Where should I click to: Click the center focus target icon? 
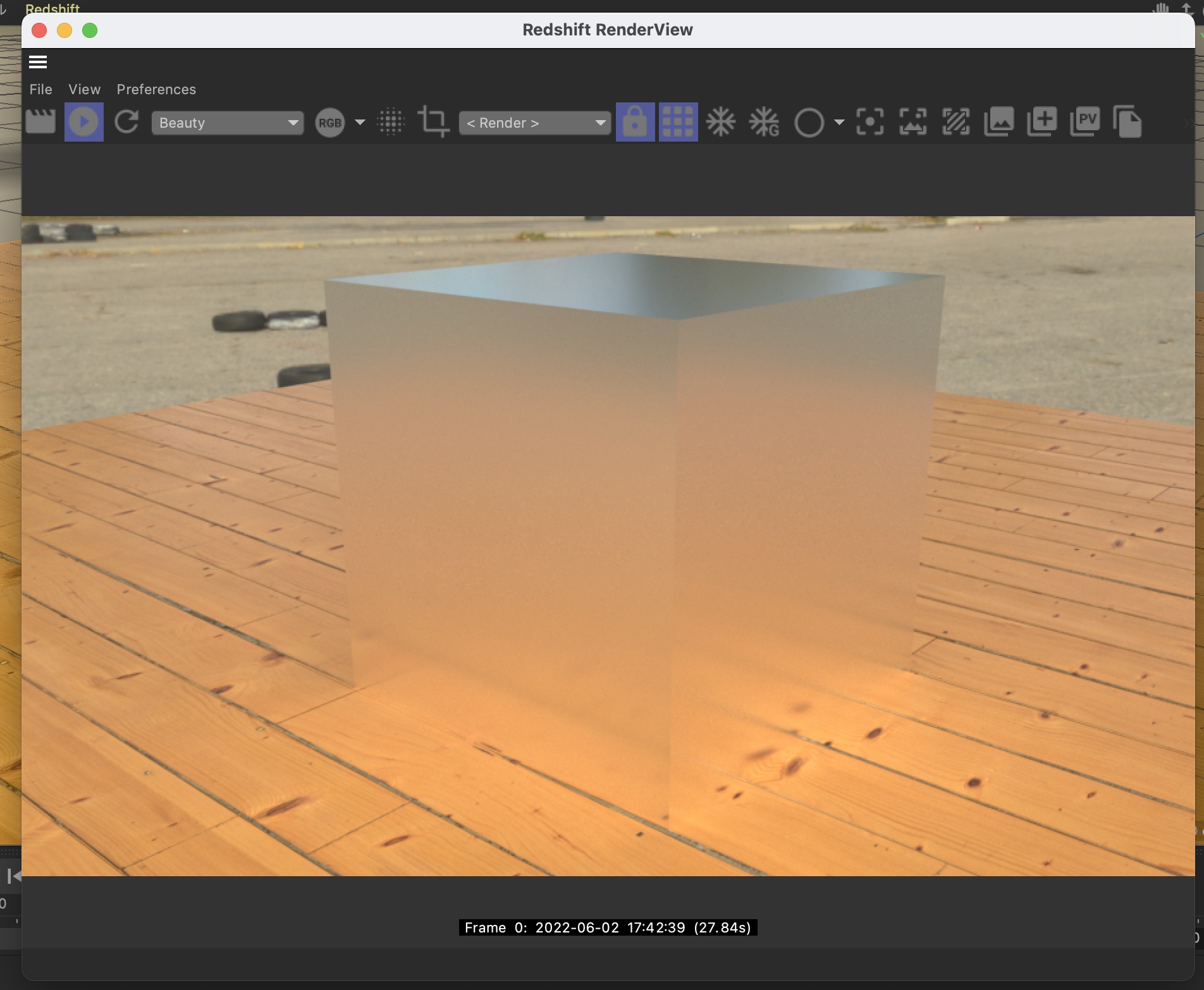point(870,122)
